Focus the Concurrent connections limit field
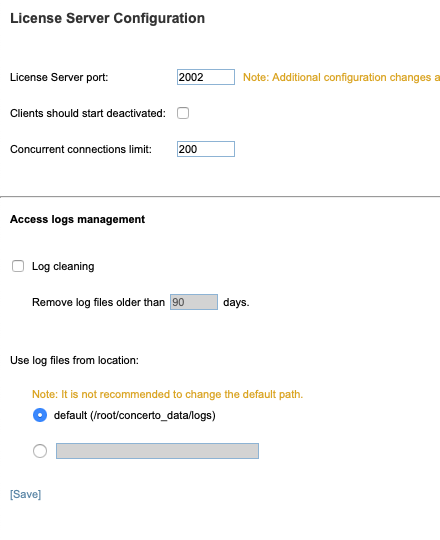 pos(206,149)
